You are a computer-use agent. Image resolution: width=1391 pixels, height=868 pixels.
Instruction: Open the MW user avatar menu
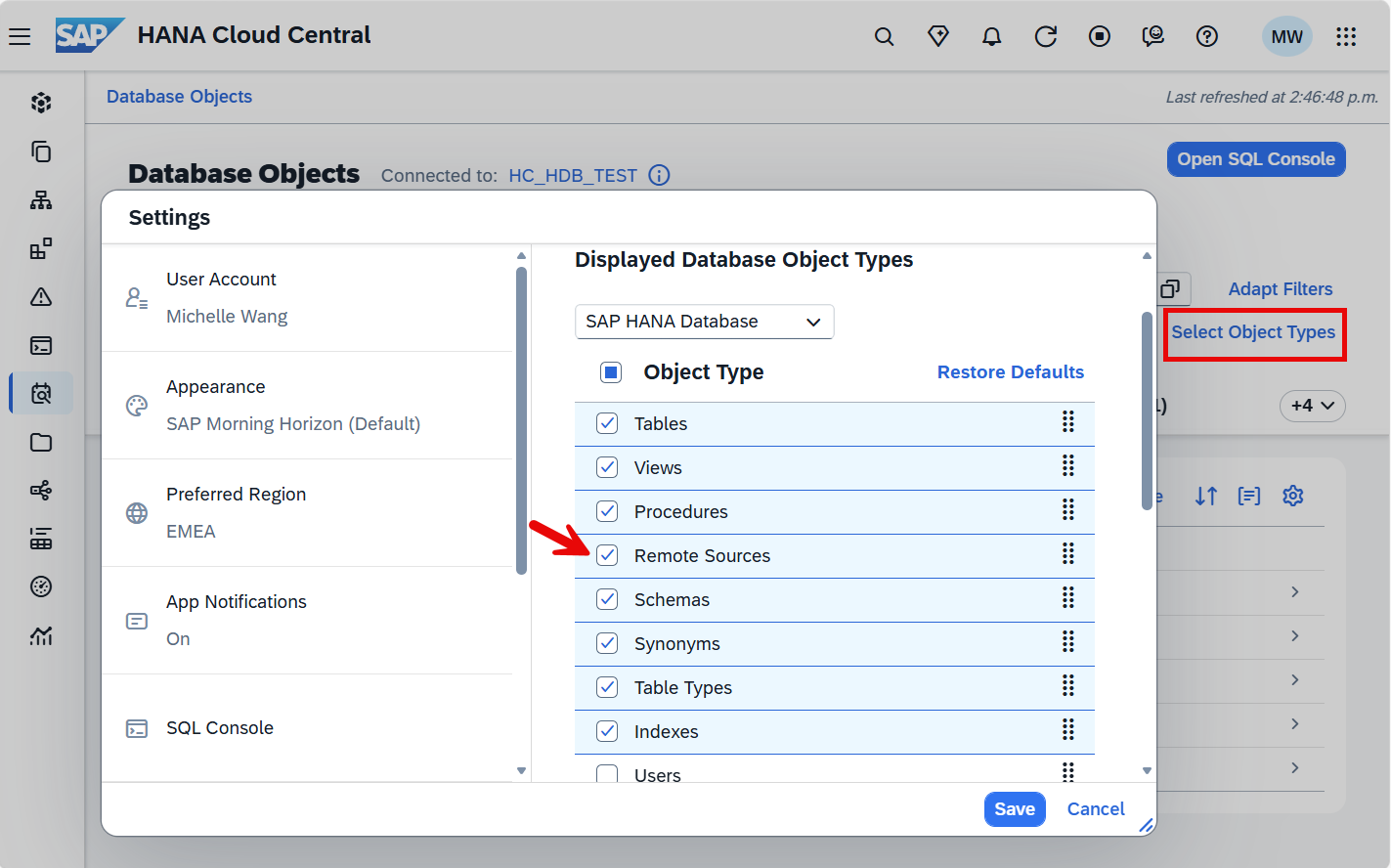[x=1286, y=37]
